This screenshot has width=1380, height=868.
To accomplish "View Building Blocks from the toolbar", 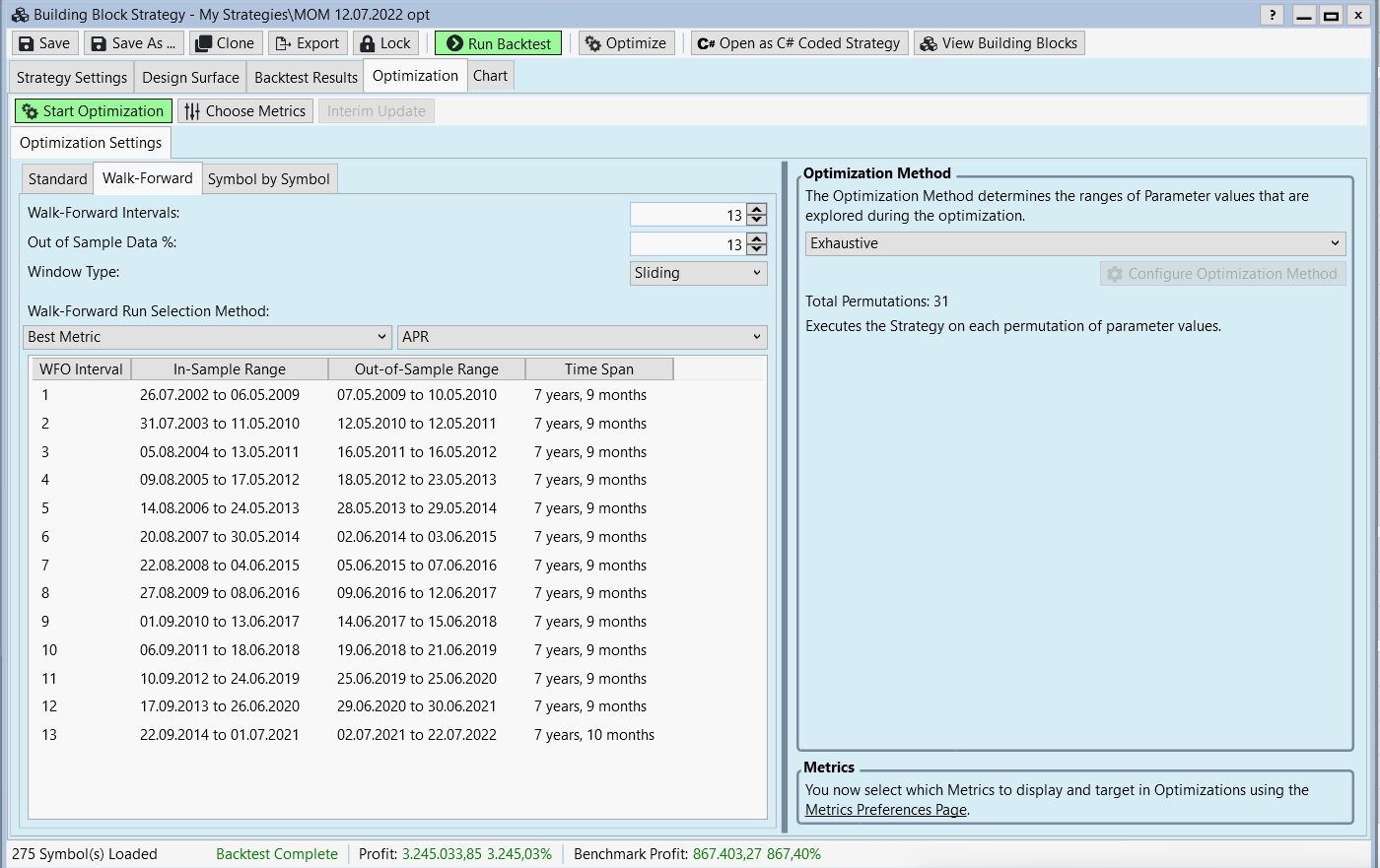I will (x=999, y=43).
